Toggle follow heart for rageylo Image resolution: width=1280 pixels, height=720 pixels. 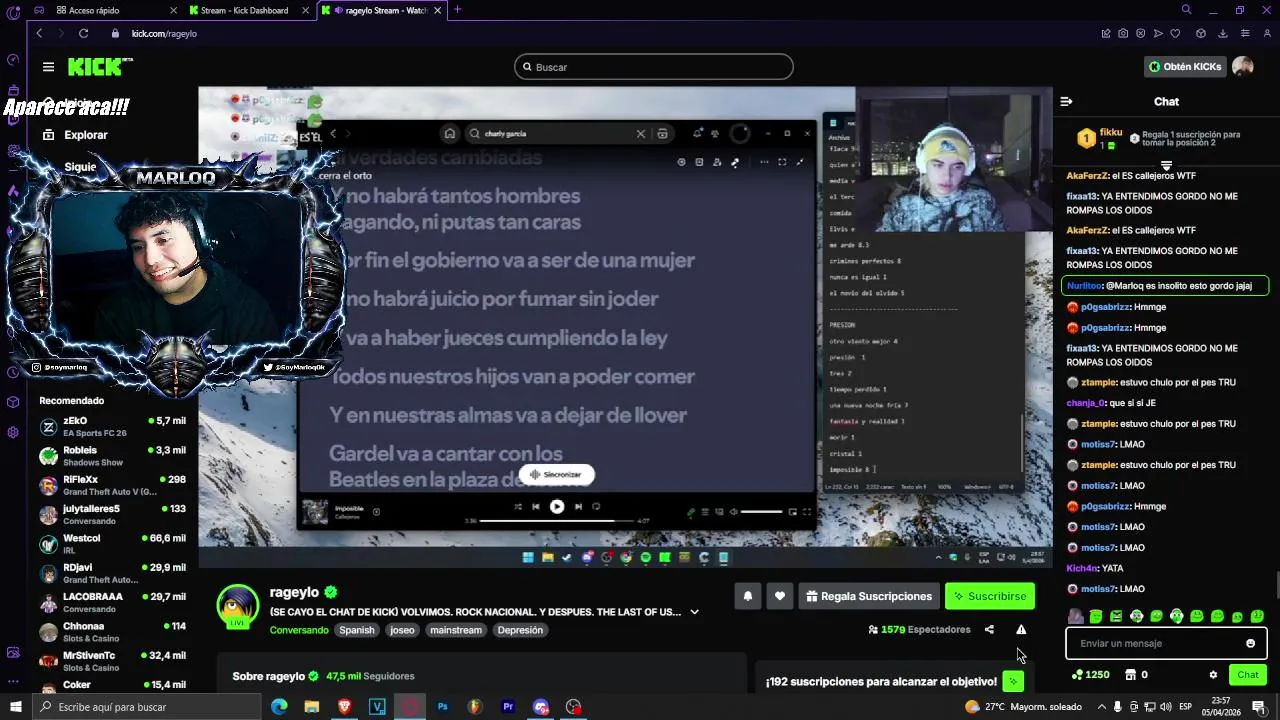coord(780,596)
